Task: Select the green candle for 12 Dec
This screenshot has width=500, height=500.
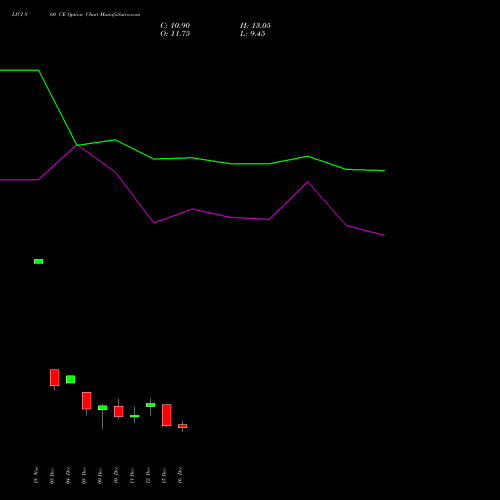Action: [x=151, y=405]
